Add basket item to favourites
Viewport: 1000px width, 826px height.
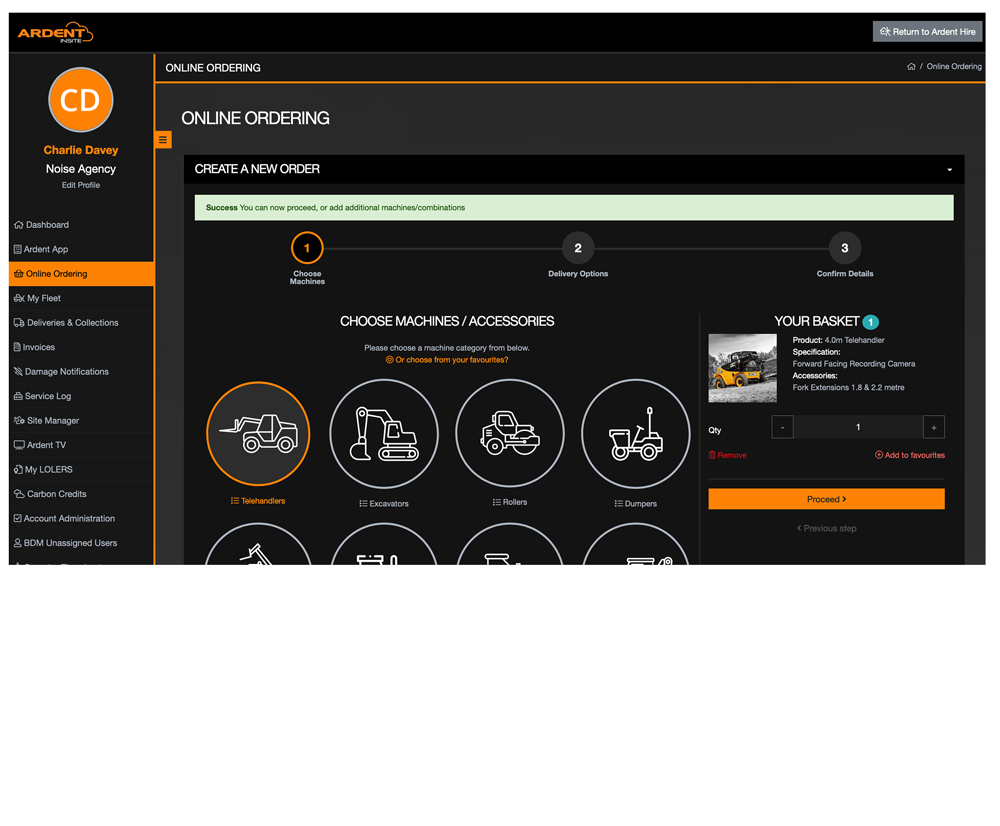(909, 455)
